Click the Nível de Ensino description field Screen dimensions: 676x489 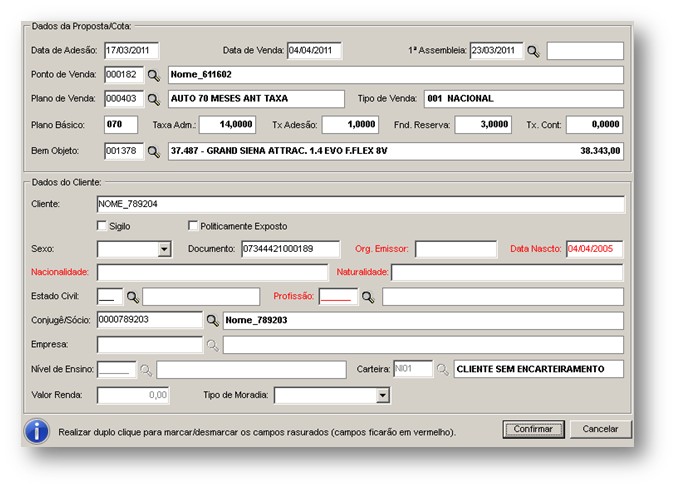pos(251,370)
